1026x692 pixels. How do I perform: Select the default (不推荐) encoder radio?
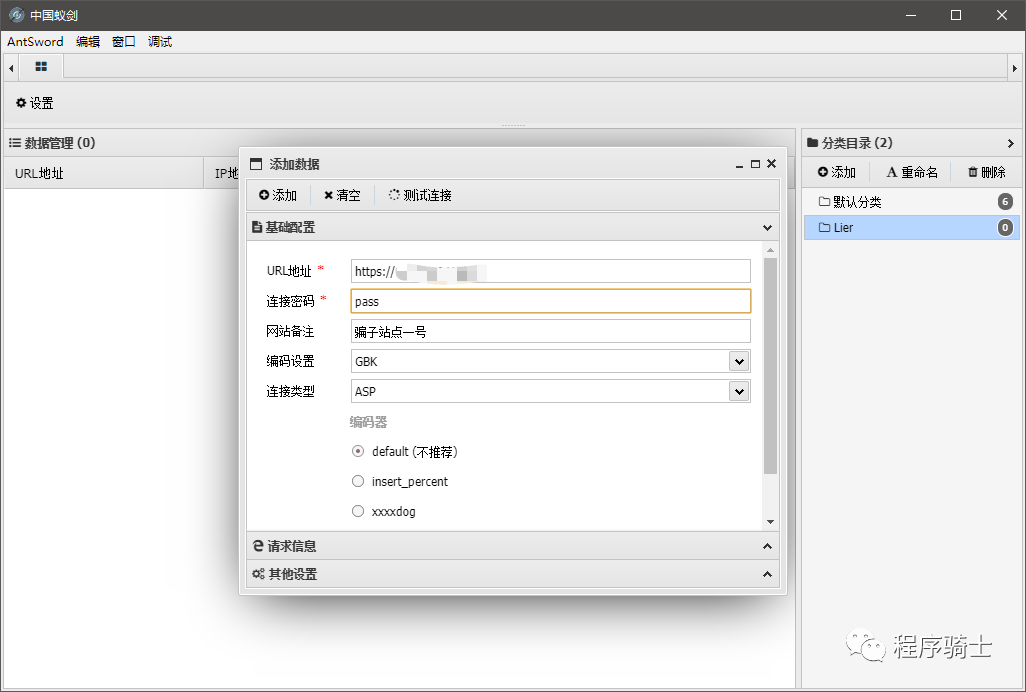click(x=358, y=451)
